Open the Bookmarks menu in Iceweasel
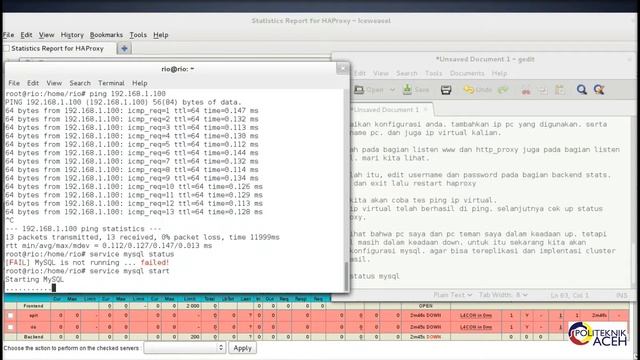 106,35
